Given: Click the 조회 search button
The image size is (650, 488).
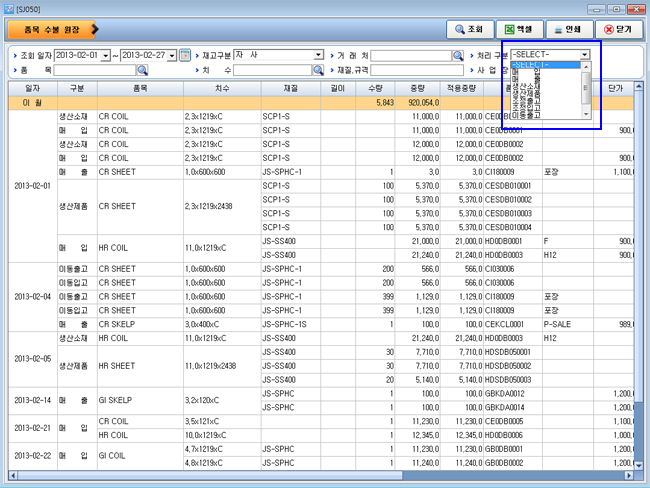Looking at the screenshot, I should pos(470,29).
